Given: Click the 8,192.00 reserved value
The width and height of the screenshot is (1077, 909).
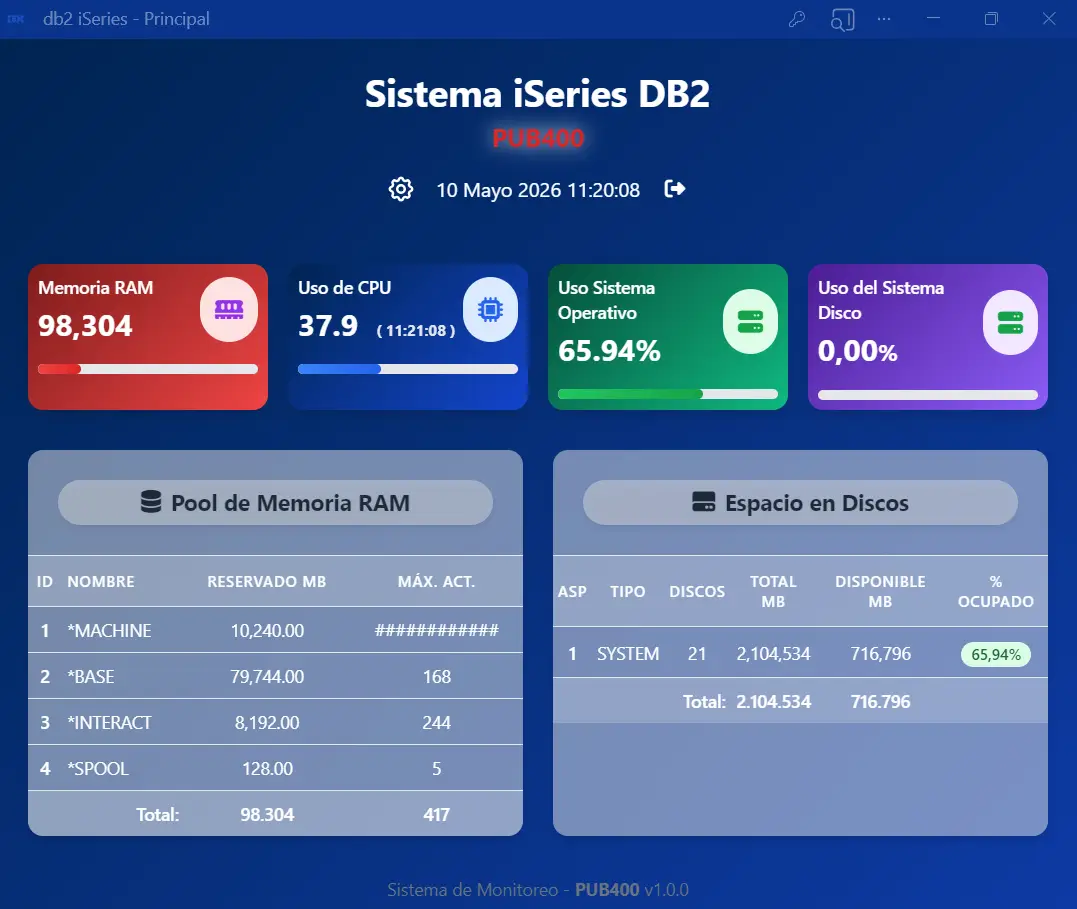Looking at the screenshot, I should click(x=267, y=722).
